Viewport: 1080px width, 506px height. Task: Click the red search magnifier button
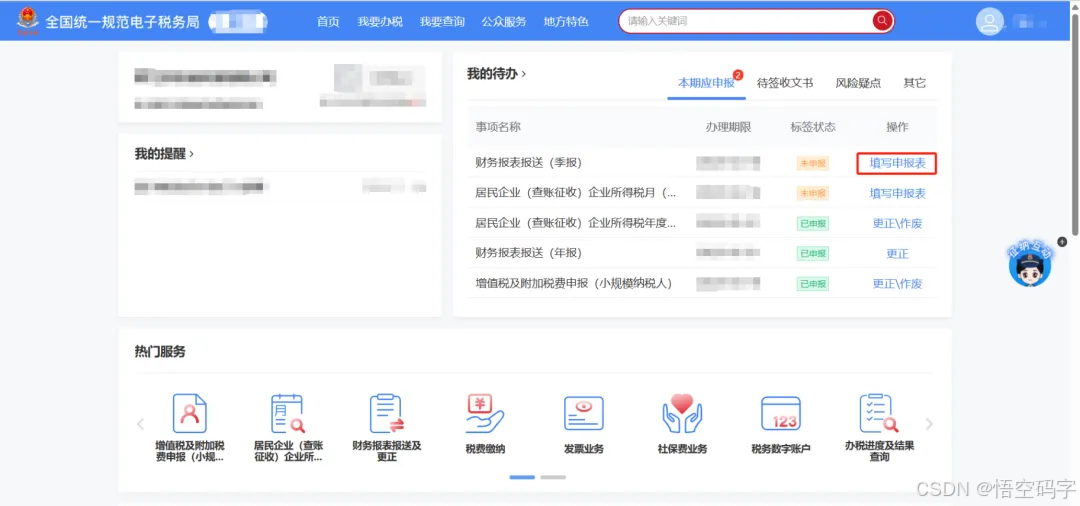pyautogui.click(x=882, y=21)
